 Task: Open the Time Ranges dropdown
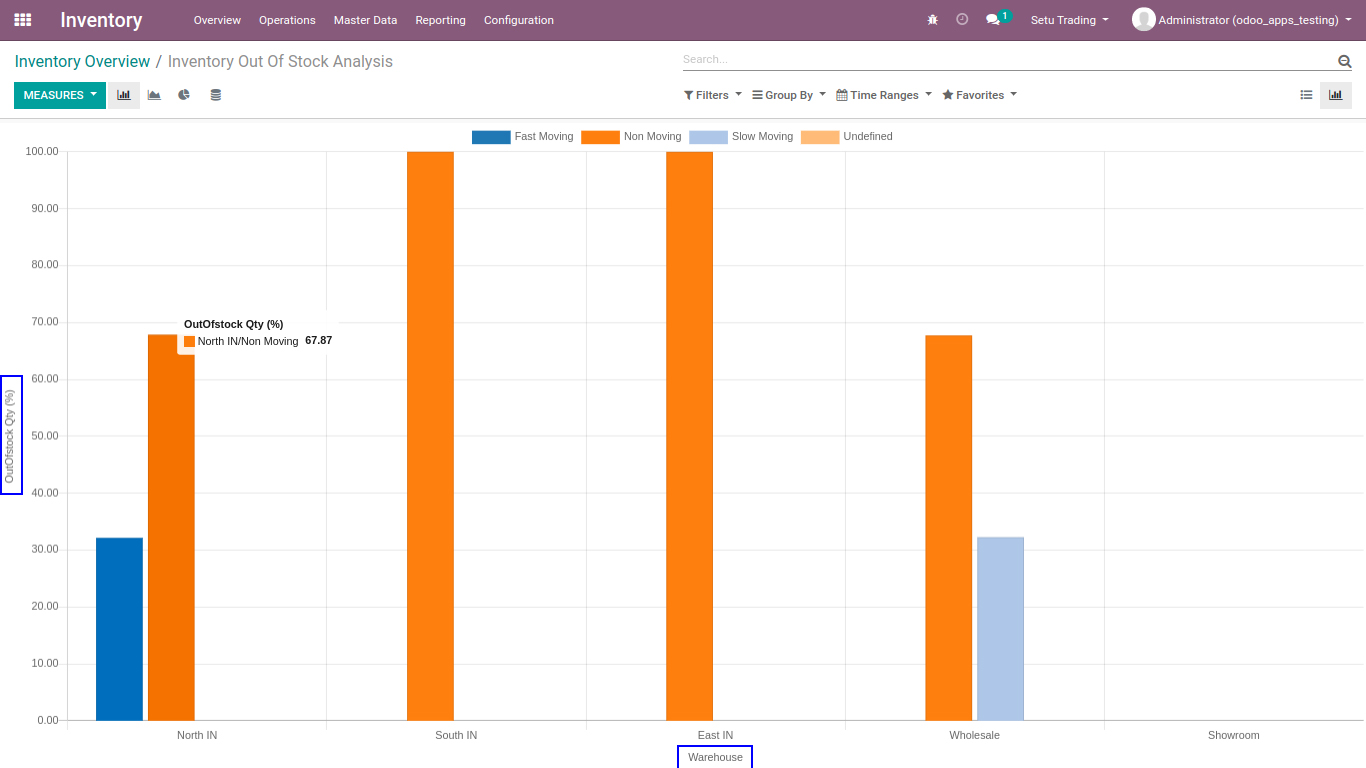tap(884, 95)
